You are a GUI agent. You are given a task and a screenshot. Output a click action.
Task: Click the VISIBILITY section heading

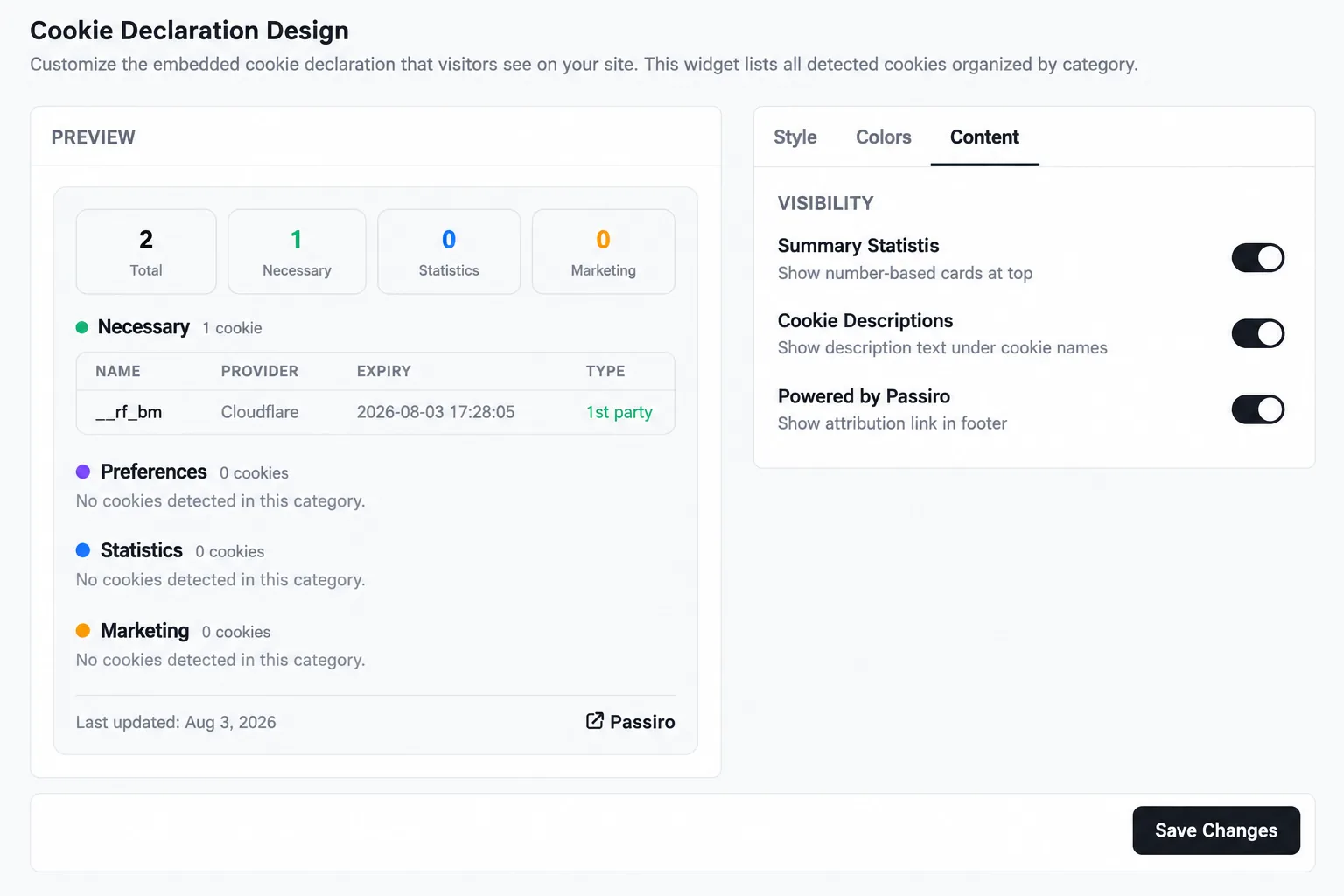click(826, 203)
